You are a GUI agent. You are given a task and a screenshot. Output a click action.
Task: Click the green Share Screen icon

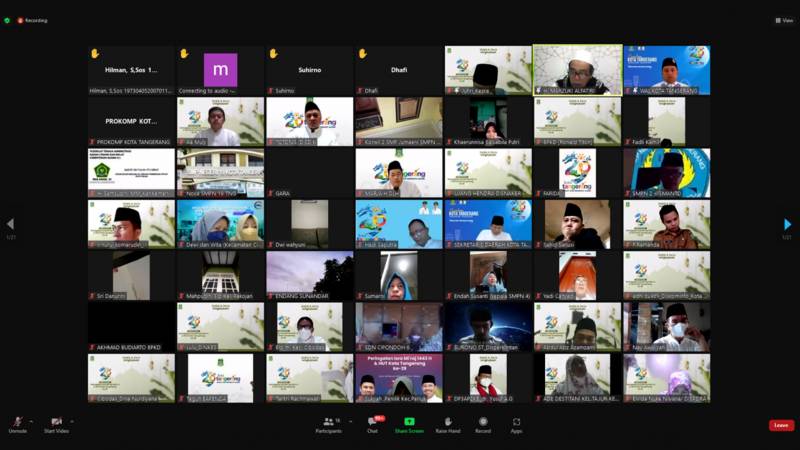(408, 422)
